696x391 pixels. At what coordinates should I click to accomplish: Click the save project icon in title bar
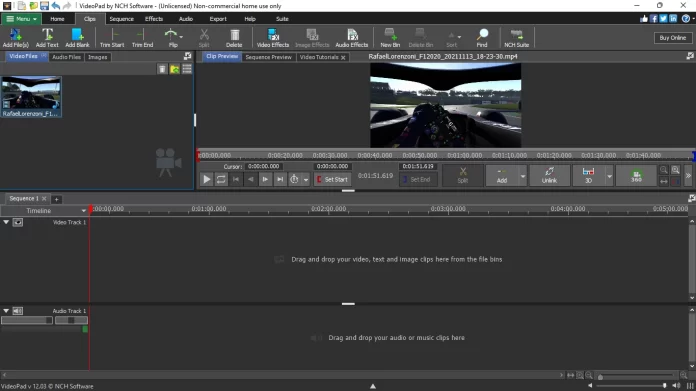pos(44,6)
